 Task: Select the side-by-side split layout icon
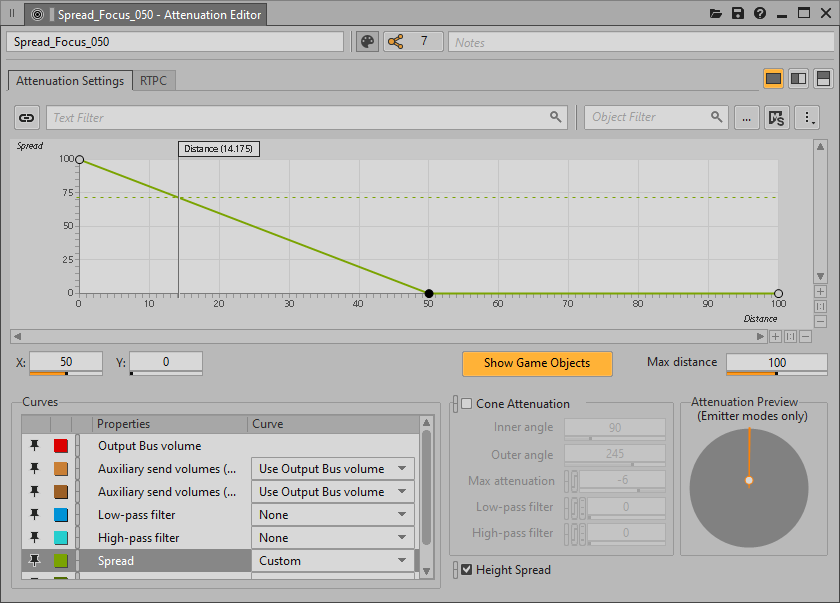pyautogui.click(x=798, y=79)
